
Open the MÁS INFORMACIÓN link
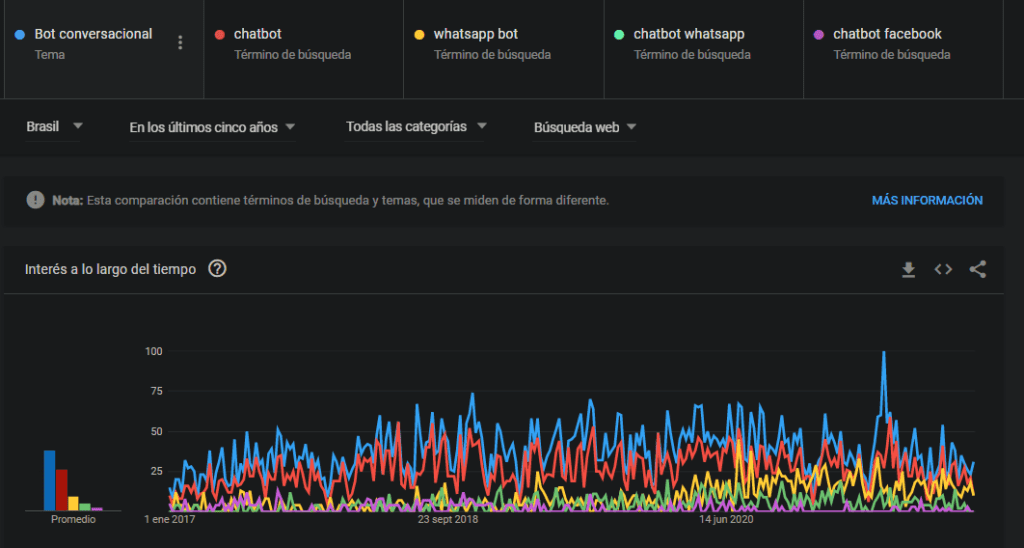tap(927, 201)
